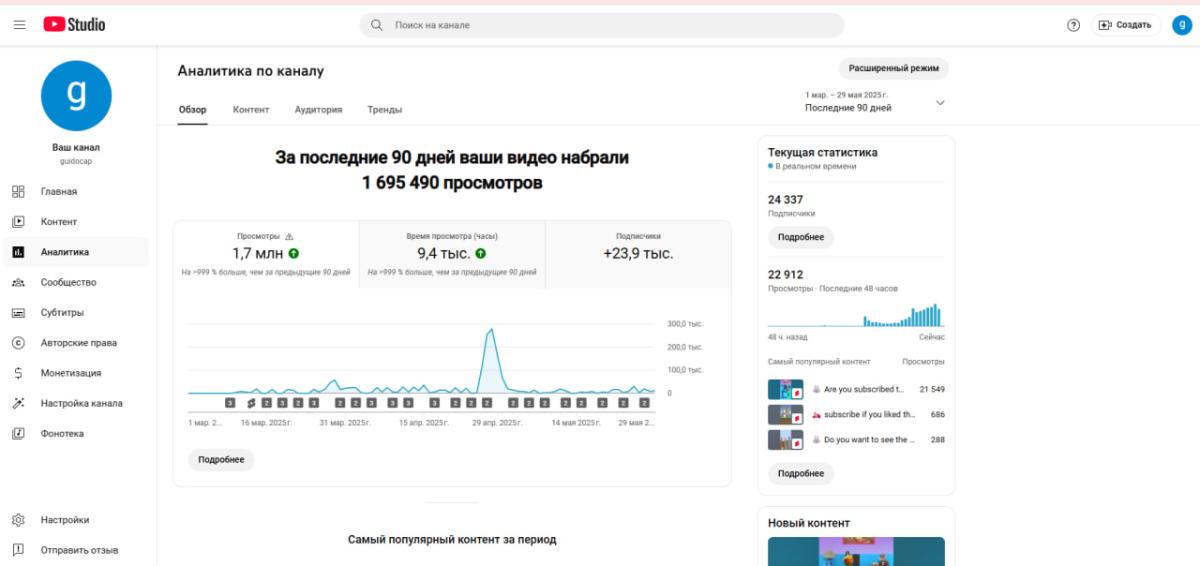Click the Фонотека music library icon

point(18,433)
